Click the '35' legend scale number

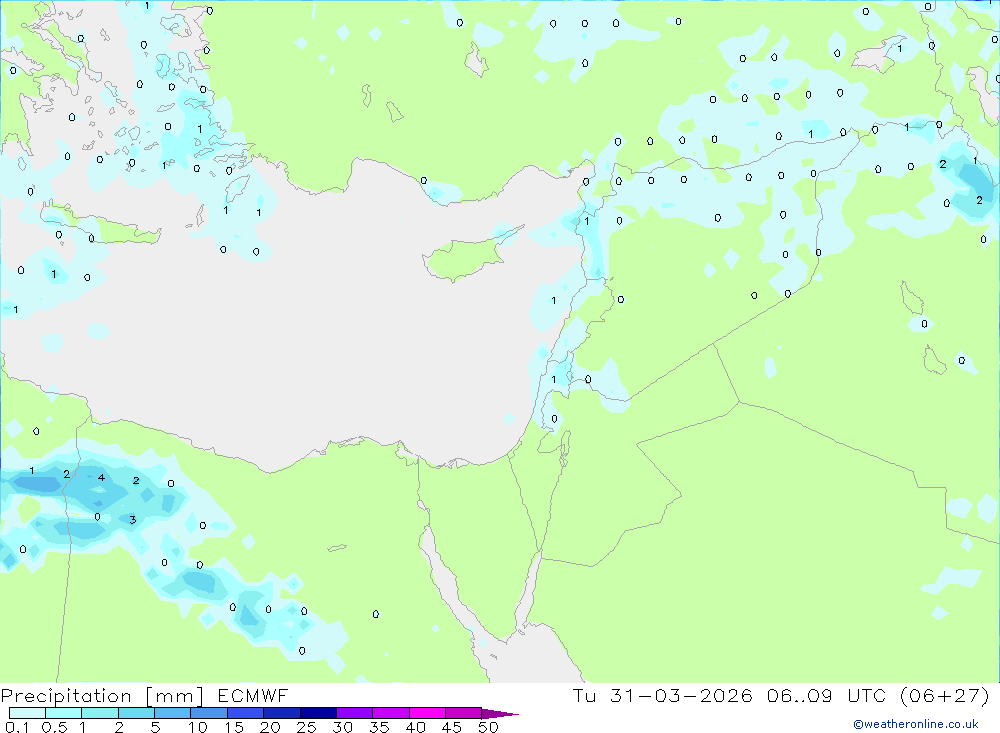(379, 727)
